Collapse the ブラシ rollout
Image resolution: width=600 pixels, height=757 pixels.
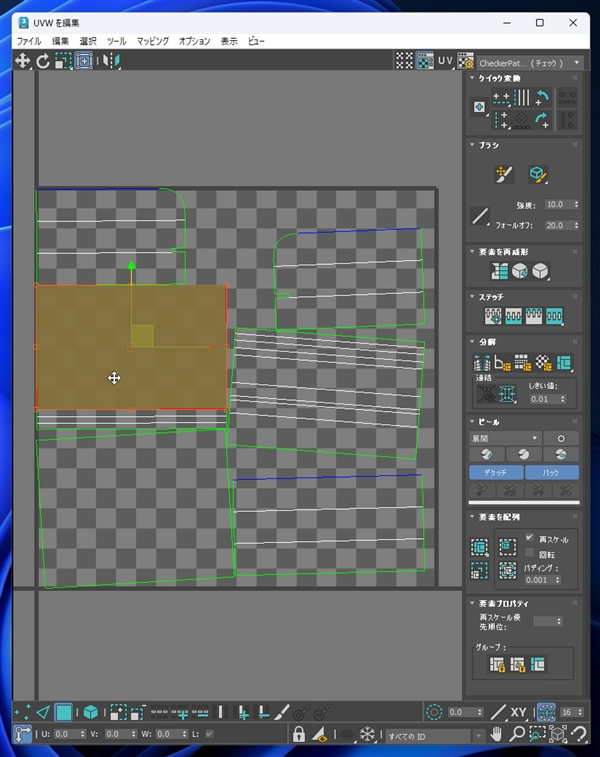tap(472, 145)
